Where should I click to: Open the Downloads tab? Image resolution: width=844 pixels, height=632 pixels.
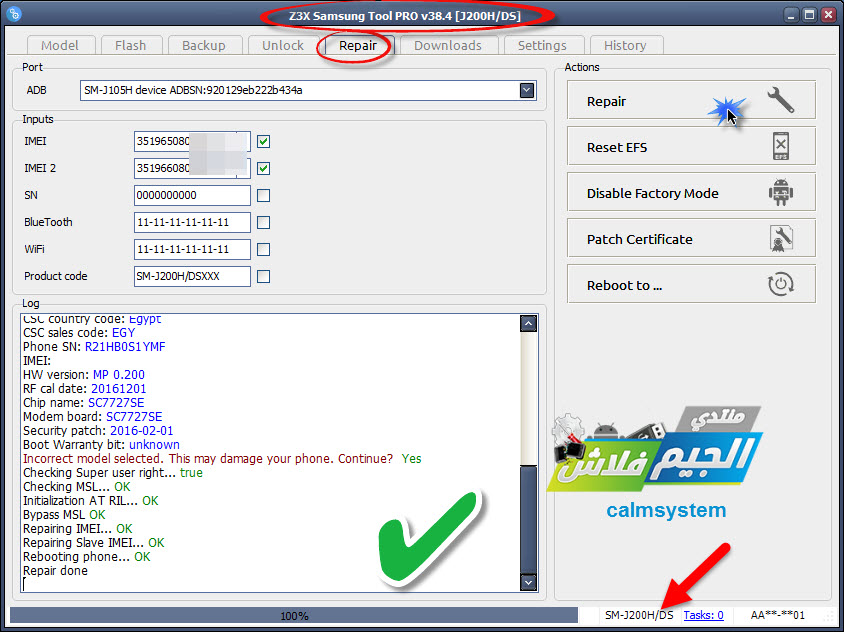[448, 46]
